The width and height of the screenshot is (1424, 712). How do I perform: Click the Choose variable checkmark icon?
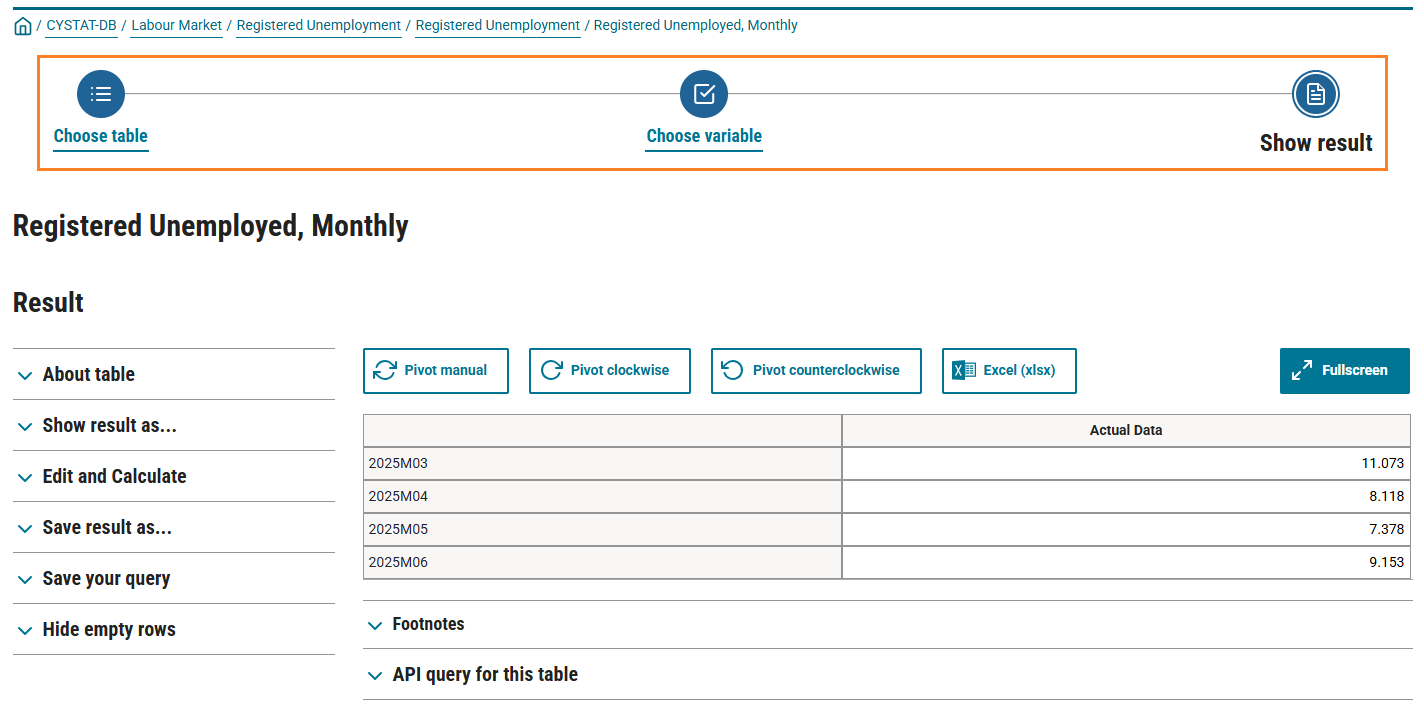coord(704,94)
